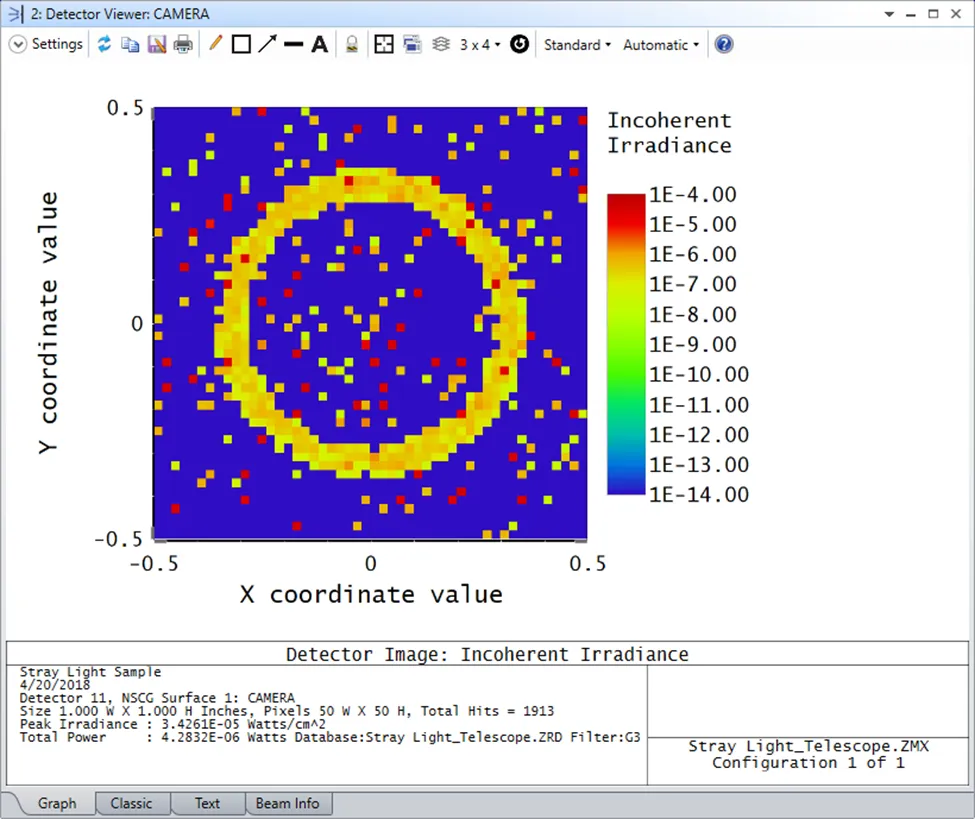Open the Beam Info tab
The width and height of the screenshot is (975, 819).
287,803
